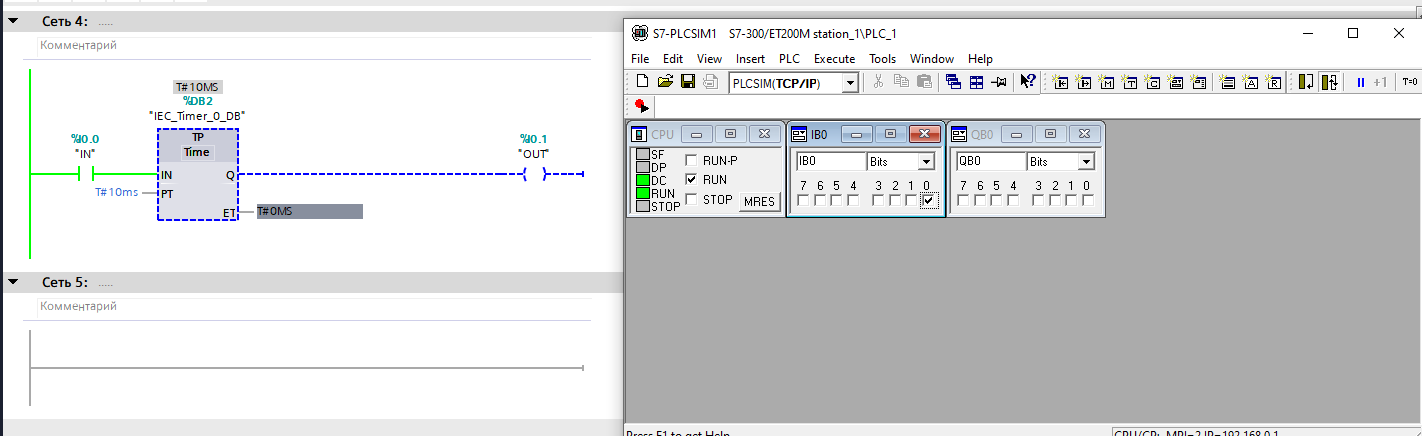1422x436 pixels.
Task: Toggle bit 7 checkbox in the IB0 window
Action: click(x=803, y=201)
